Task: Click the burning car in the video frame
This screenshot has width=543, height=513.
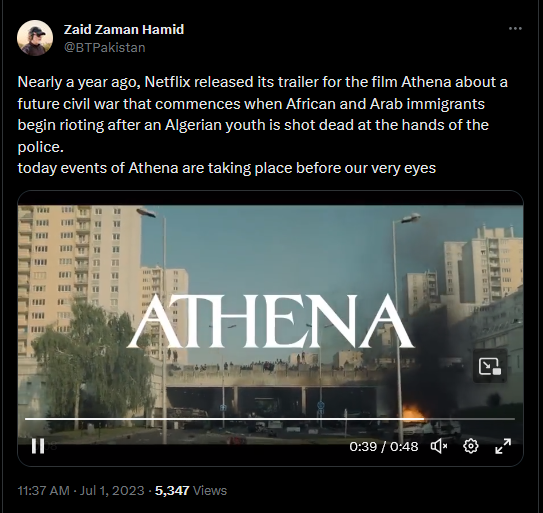Action: pyautogui.click(x=414, y=417)
